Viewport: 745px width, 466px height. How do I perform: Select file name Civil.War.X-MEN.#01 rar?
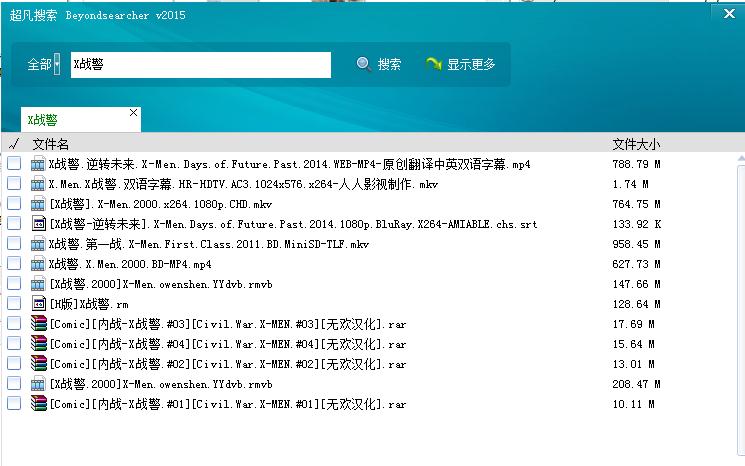pyautogui.click(x=228, y=404)
